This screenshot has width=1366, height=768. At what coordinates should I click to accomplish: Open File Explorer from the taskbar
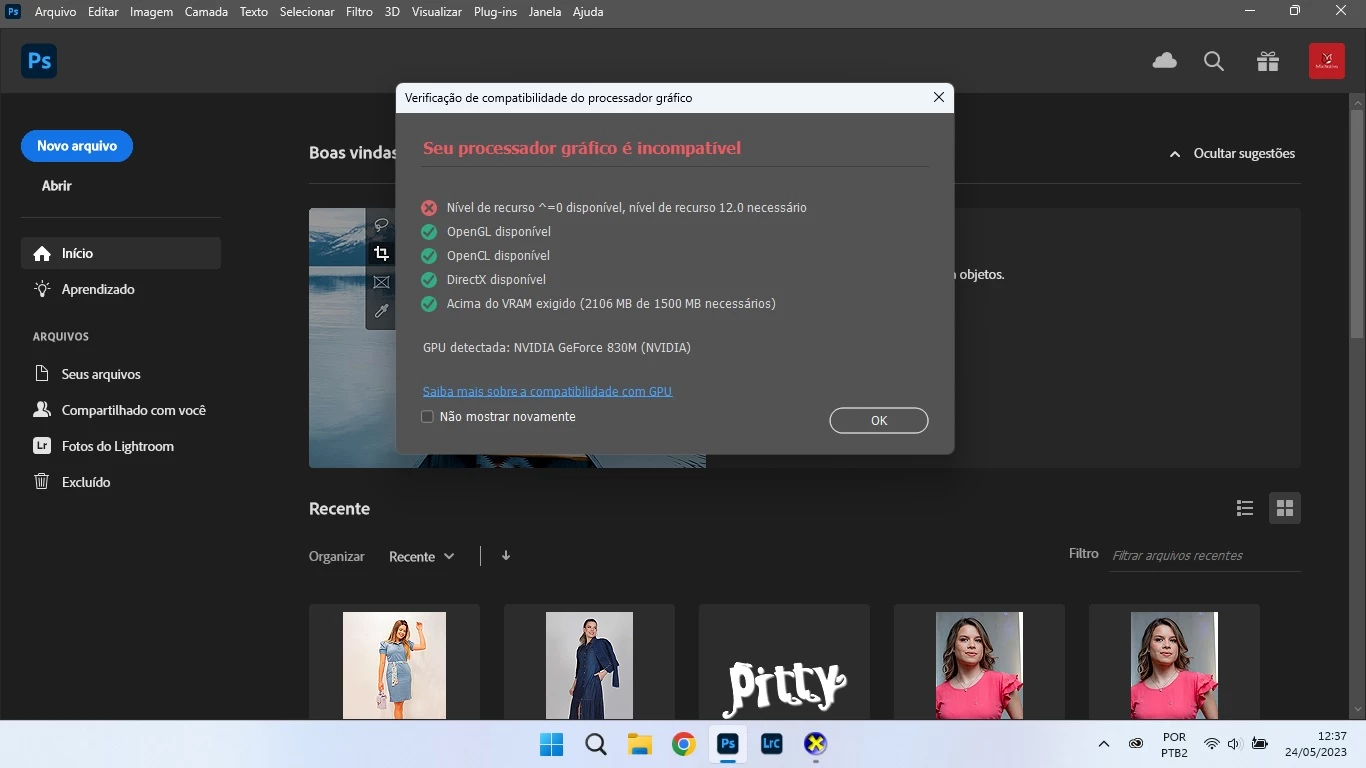point(640,744)
